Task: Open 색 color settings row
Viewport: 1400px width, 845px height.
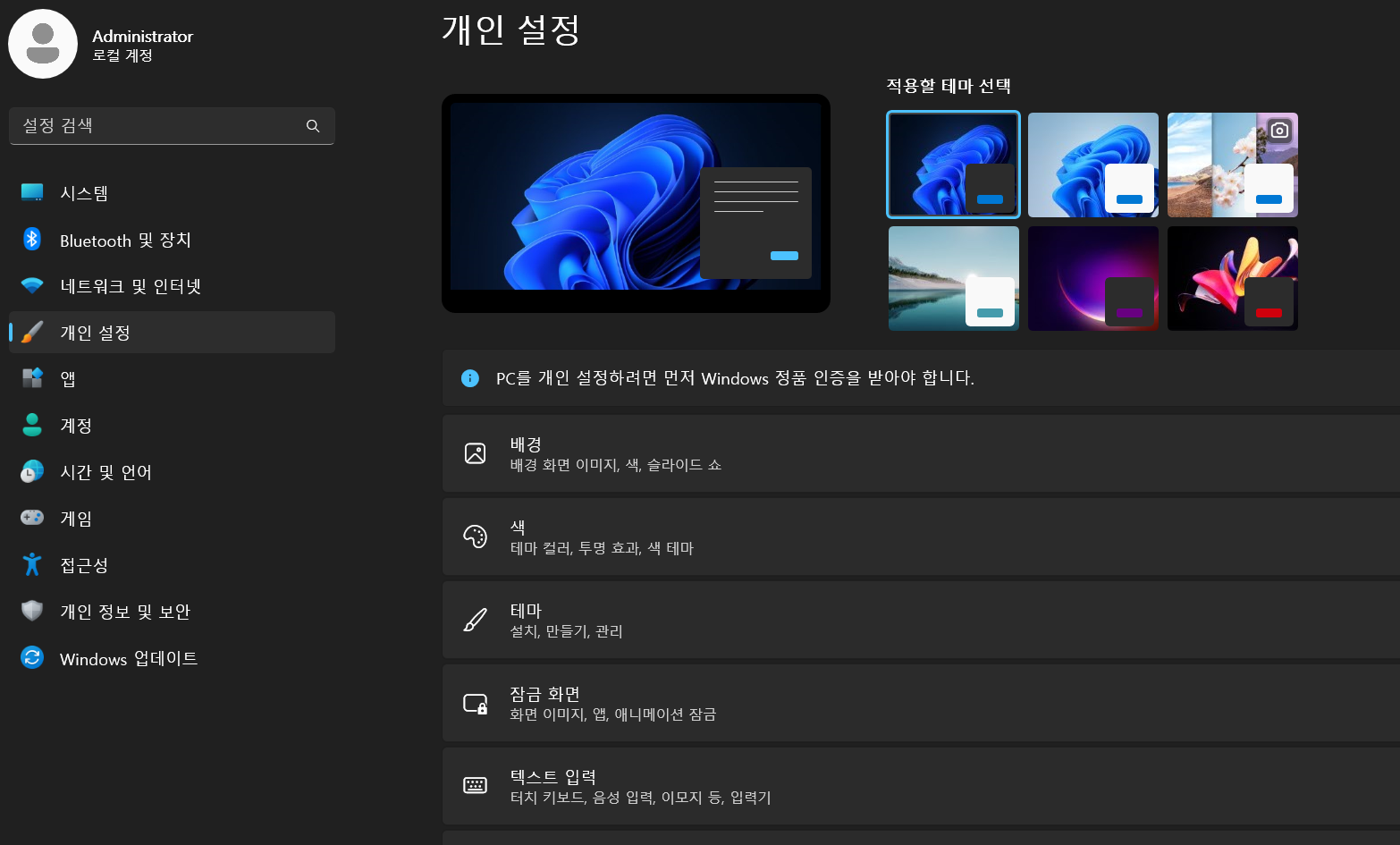Action: click(921, 537)
